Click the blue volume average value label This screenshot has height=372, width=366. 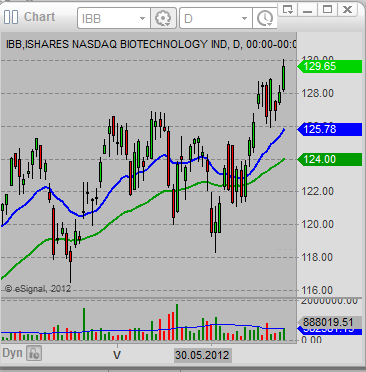(x=329, y=331)
